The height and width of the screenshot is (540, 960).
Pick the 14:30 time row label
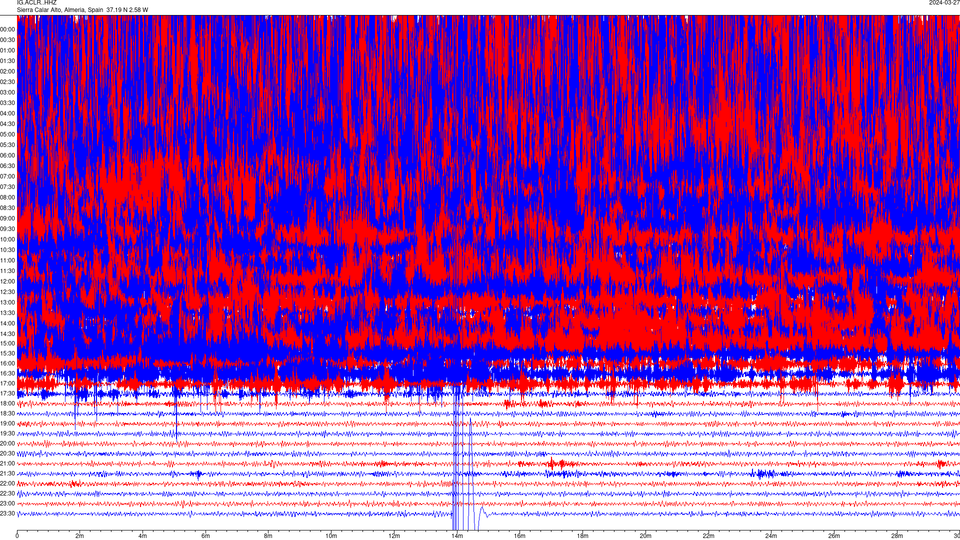coord(7,334)
